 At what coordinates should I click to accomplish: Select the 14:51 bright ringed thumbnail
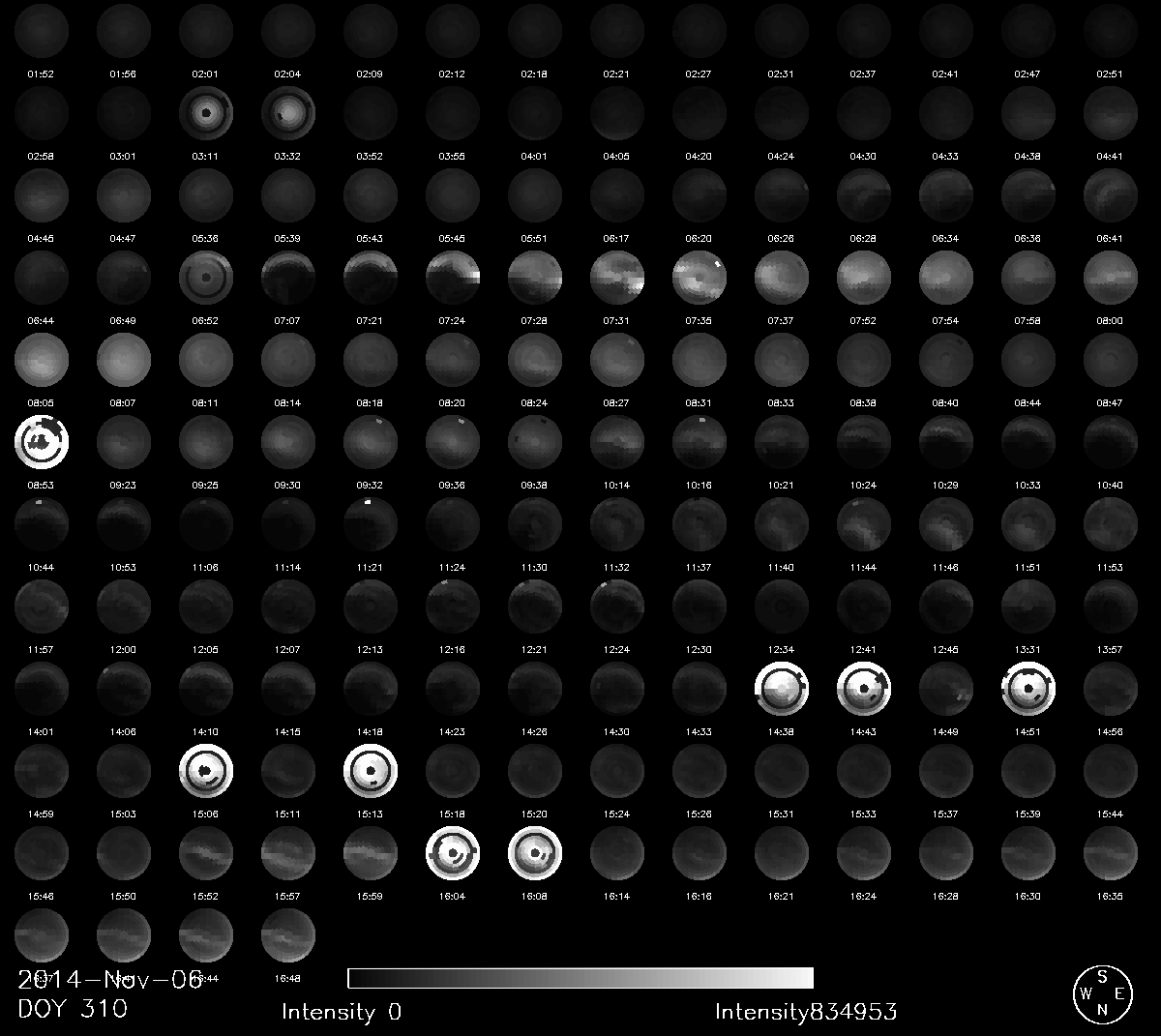pyautogui.click(x=1027, y=689)
